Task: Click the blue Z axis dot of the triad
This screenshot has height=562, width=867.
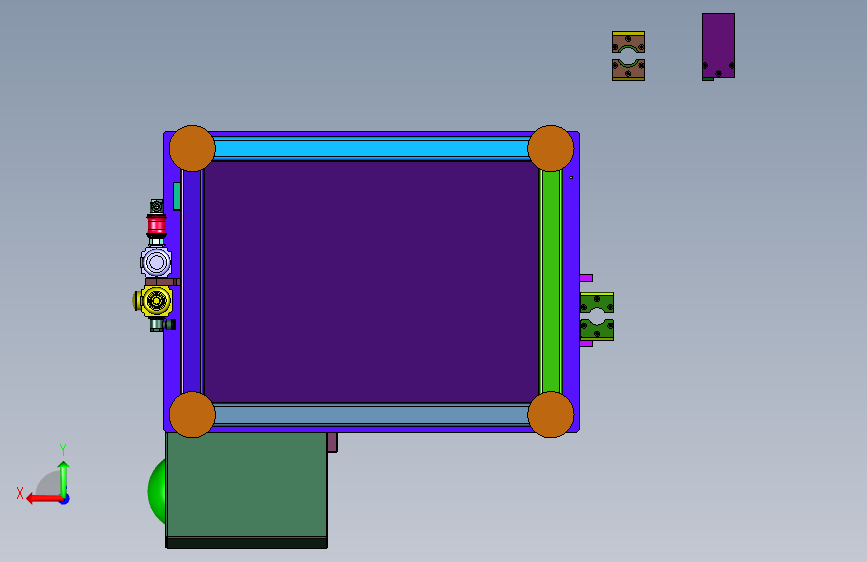Action: coord(65,499)
